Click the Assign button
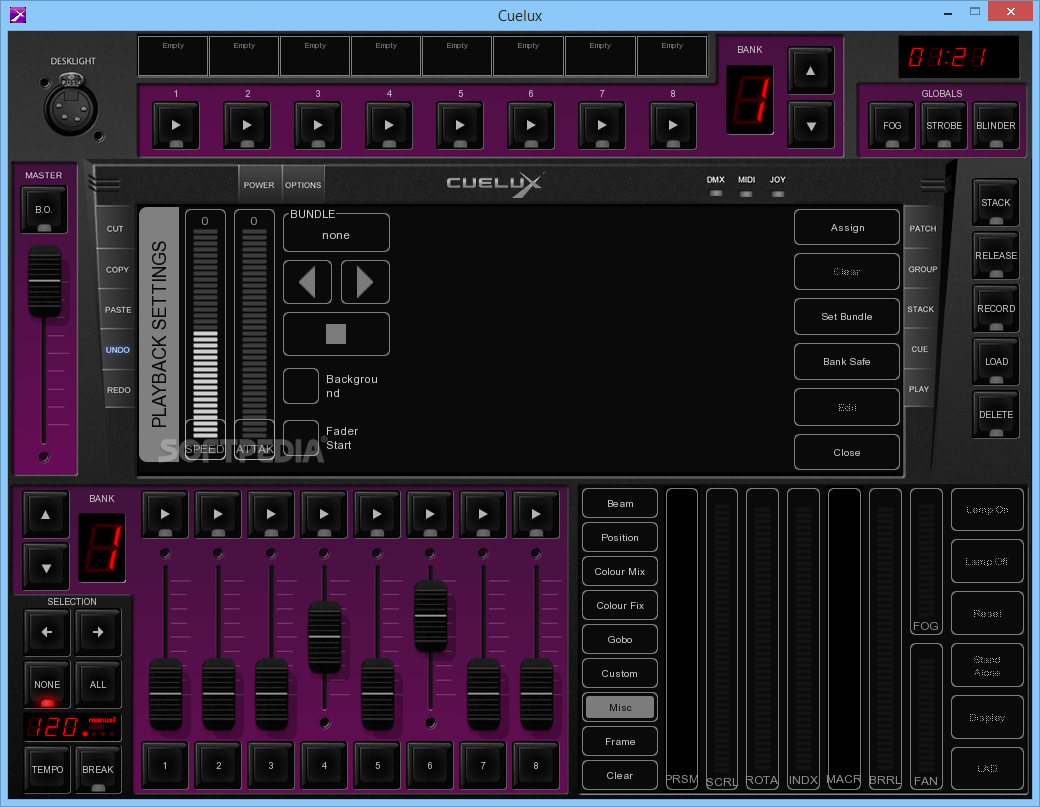This screenshot has height=807, width=1040. click(847, 227)
